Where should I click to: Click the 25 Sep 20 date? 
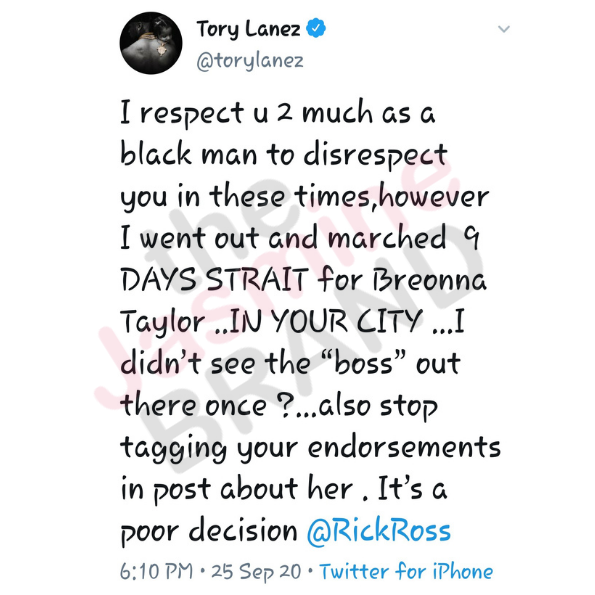[x=256, y=571]
